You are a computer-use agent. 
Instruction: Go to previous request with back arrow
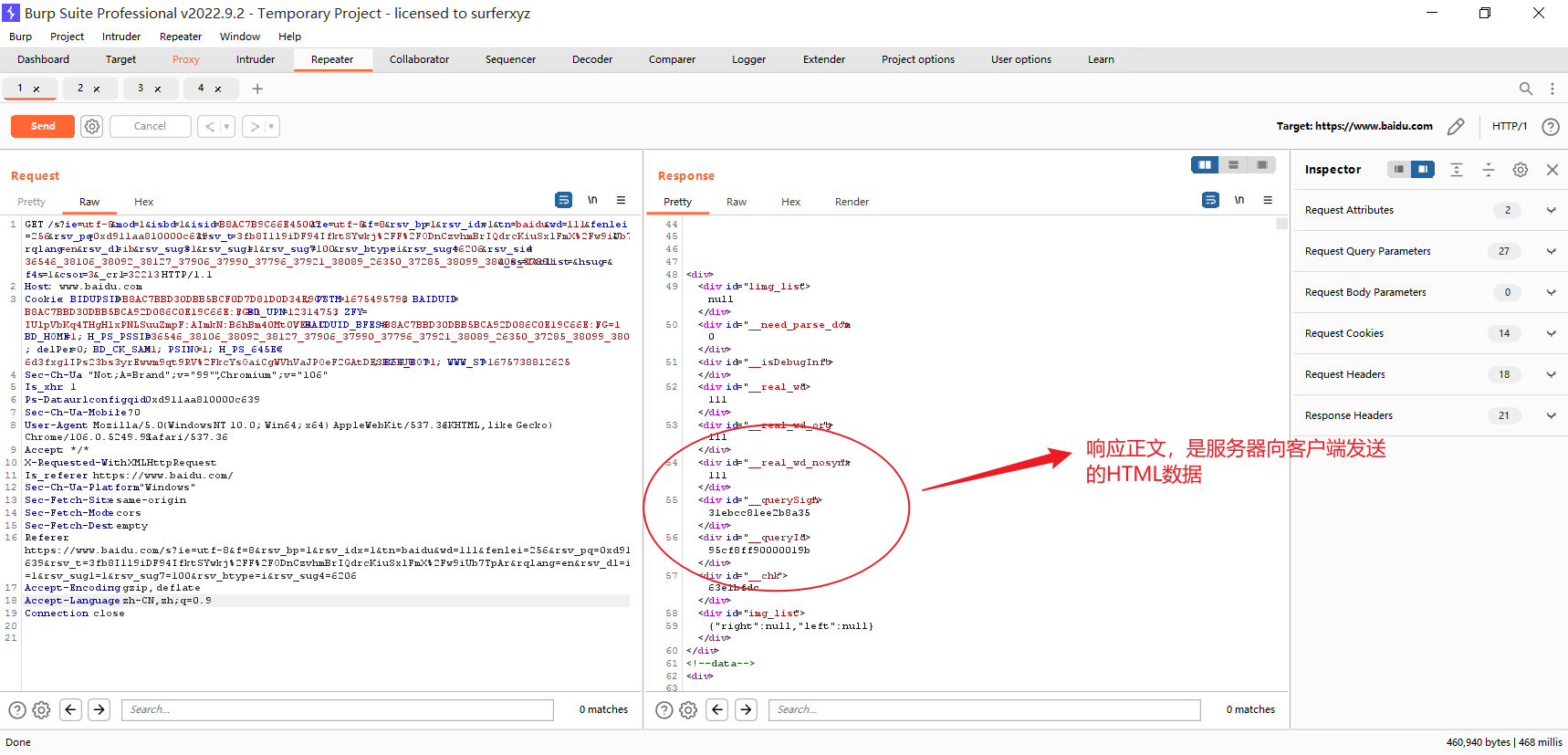coord(209,126)
